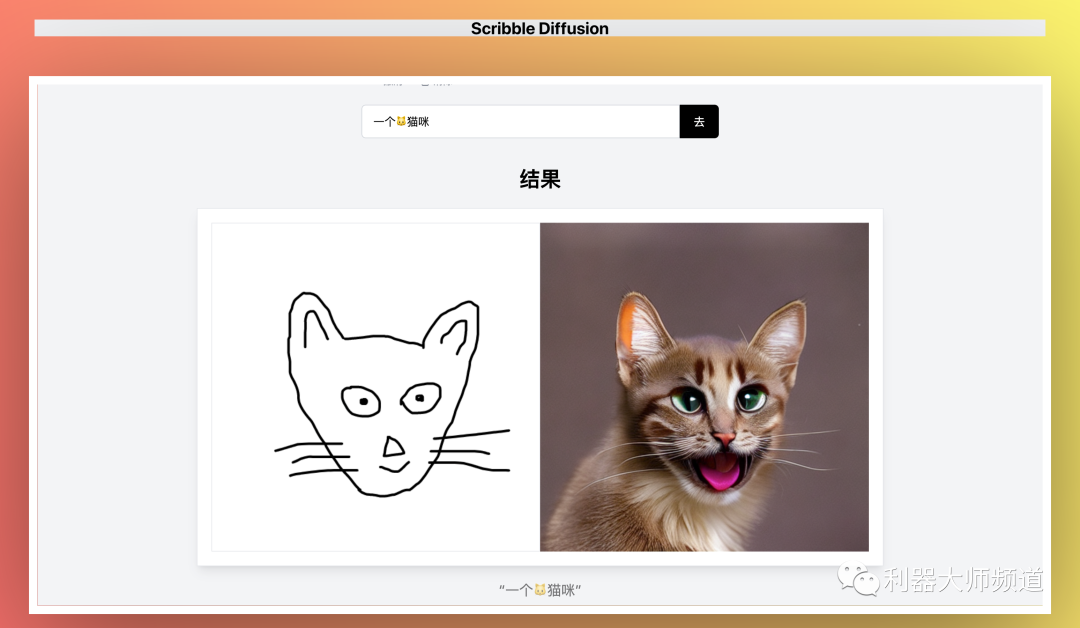Click the sketched cat's left eye

[x=362, y=402]
